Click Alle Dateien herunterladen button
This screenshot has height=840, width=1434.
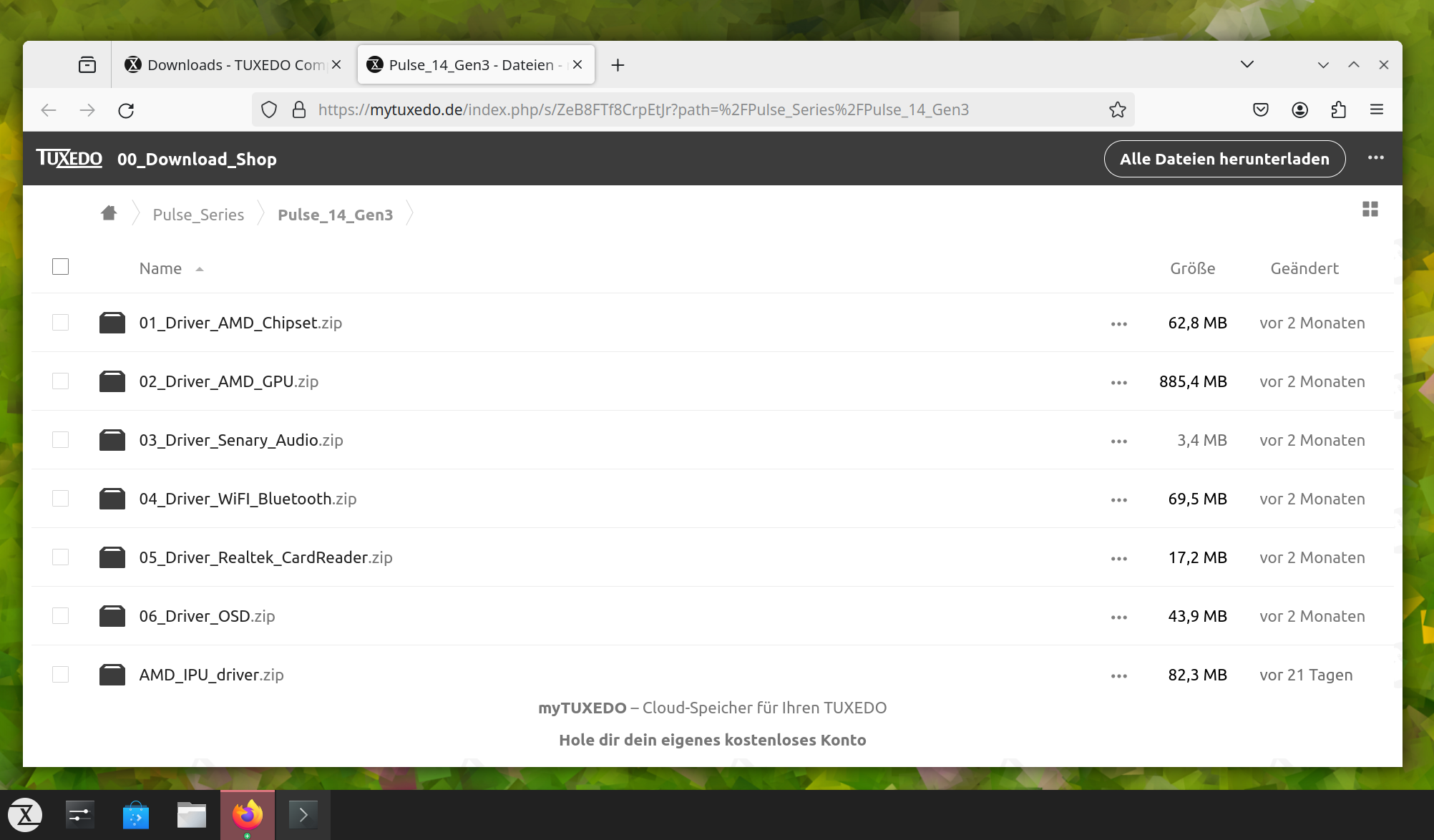(1224, 158)
